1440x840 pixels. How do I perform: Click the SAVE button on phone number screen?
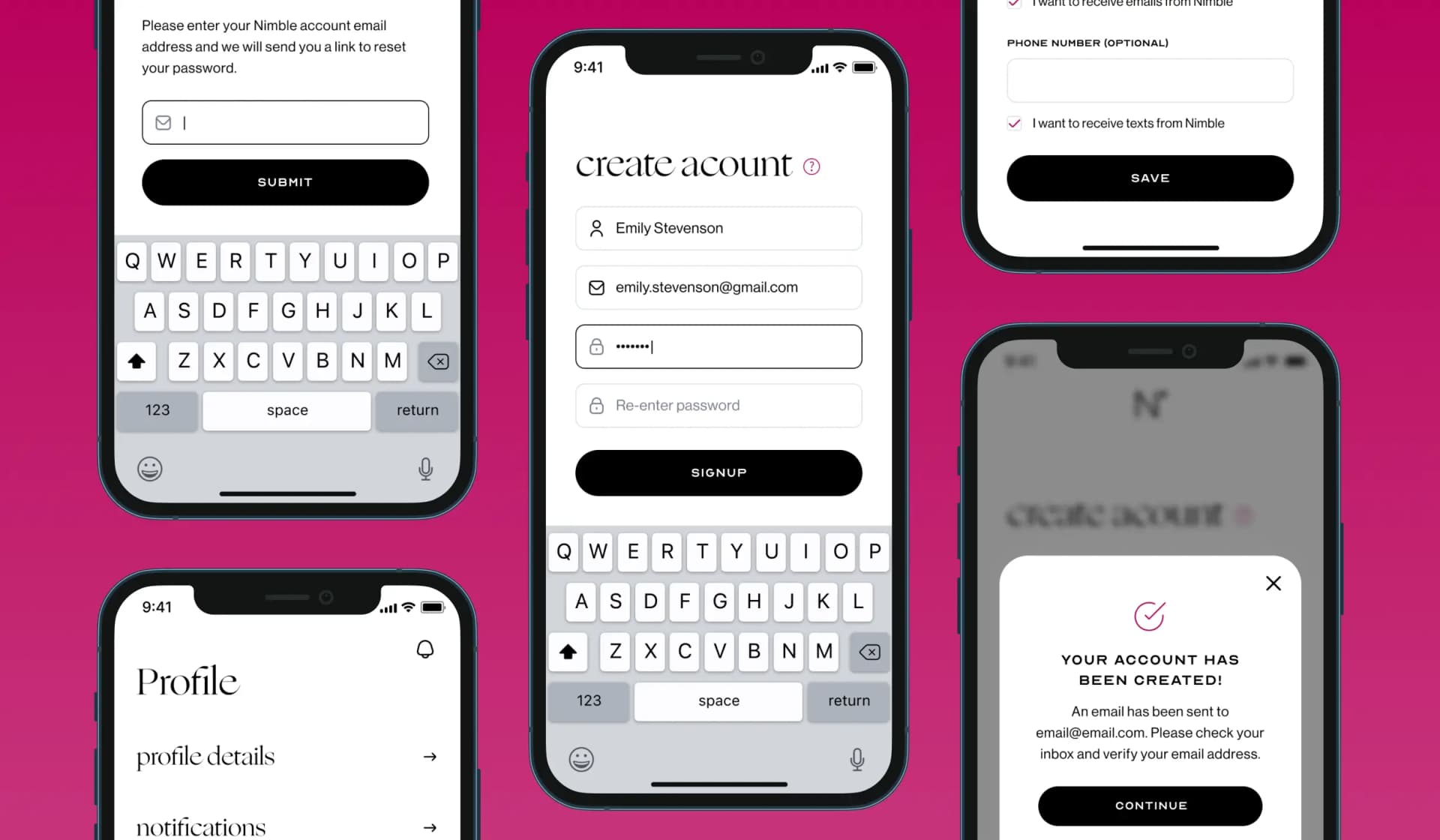click(x=1150, y=178)
